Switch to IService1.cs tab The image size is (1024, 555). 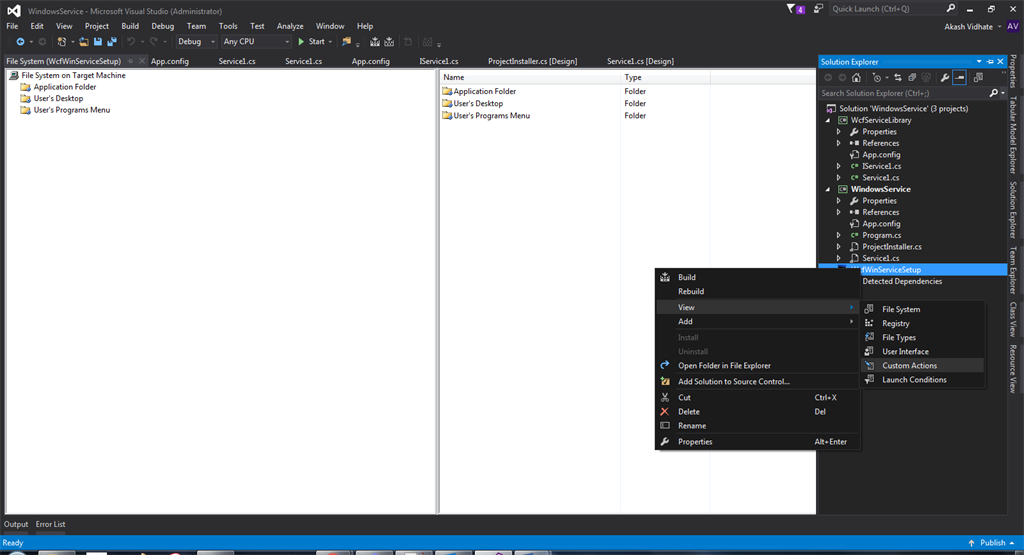click(439, 61)
